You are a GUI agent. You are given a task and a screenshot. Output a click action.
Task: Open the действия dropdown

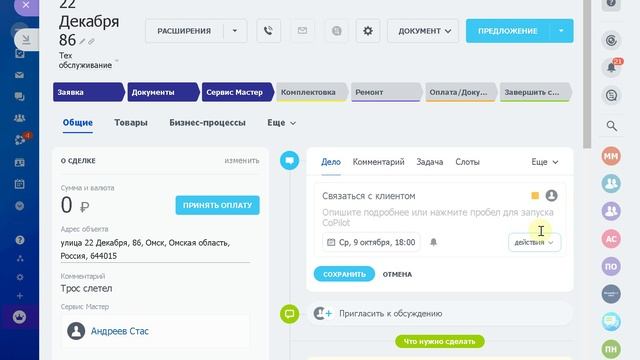534,242
